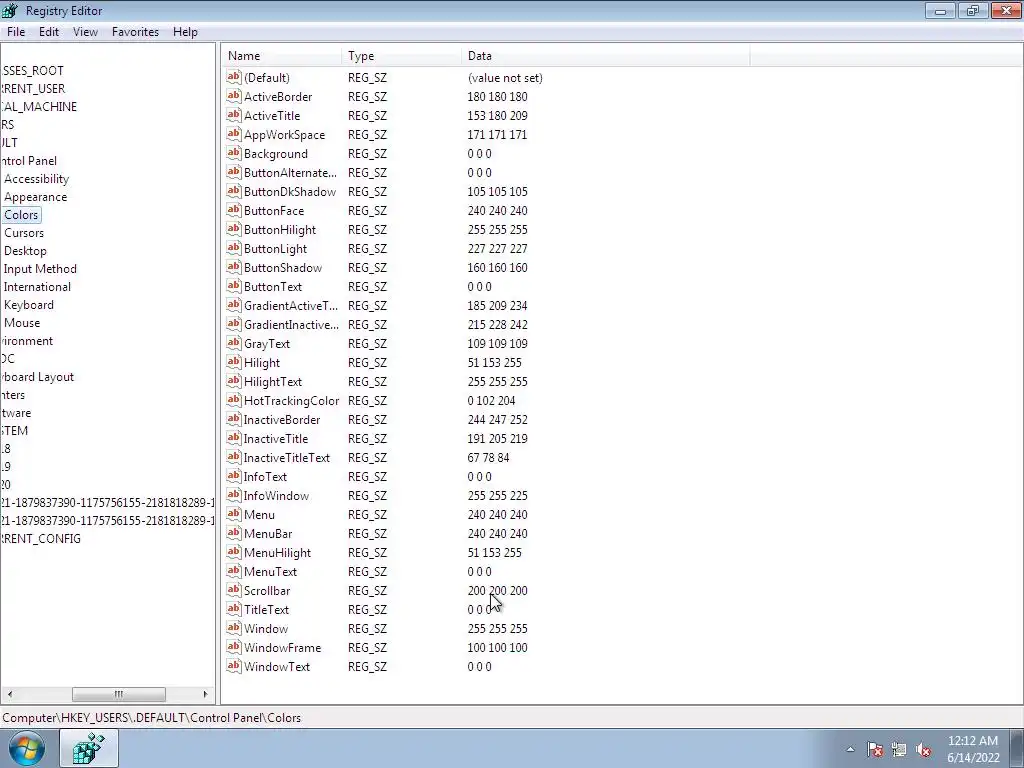Open the View menu

tap(85, 31)
